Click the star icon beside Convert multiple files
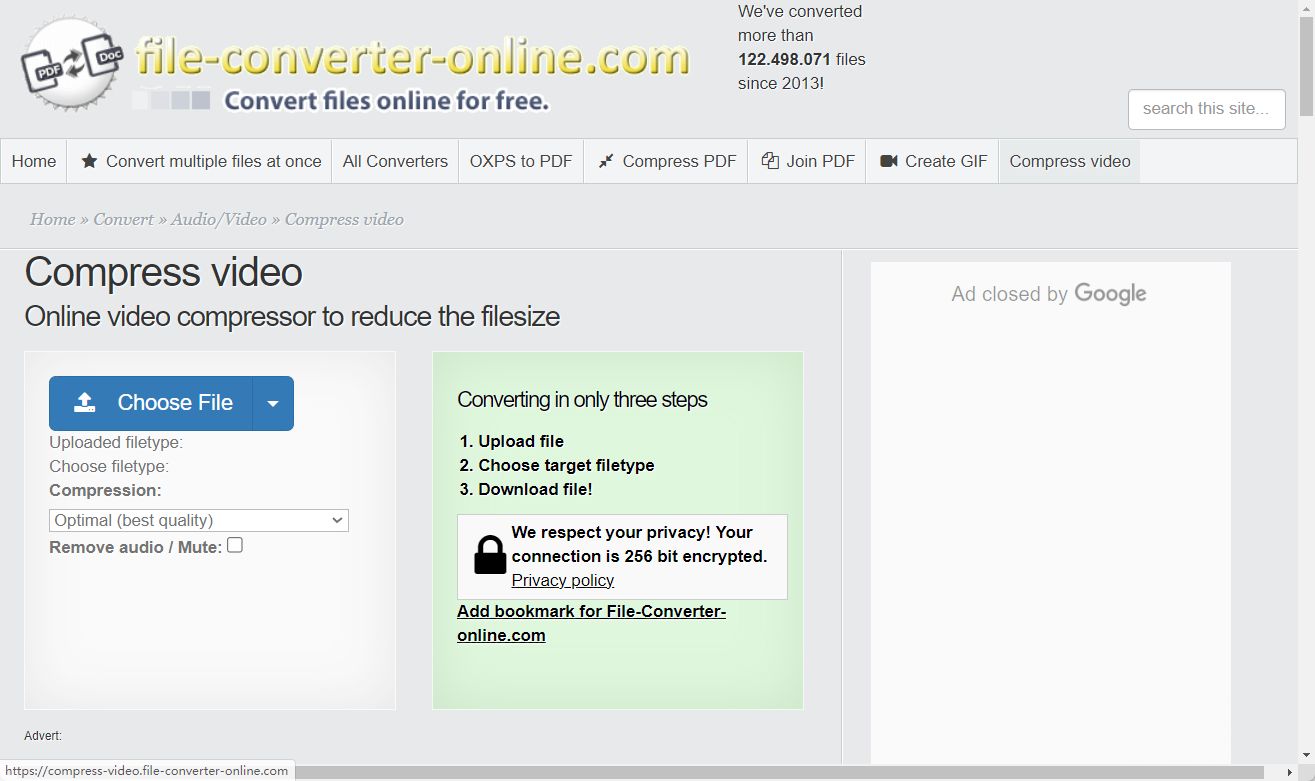 point(89,161)
